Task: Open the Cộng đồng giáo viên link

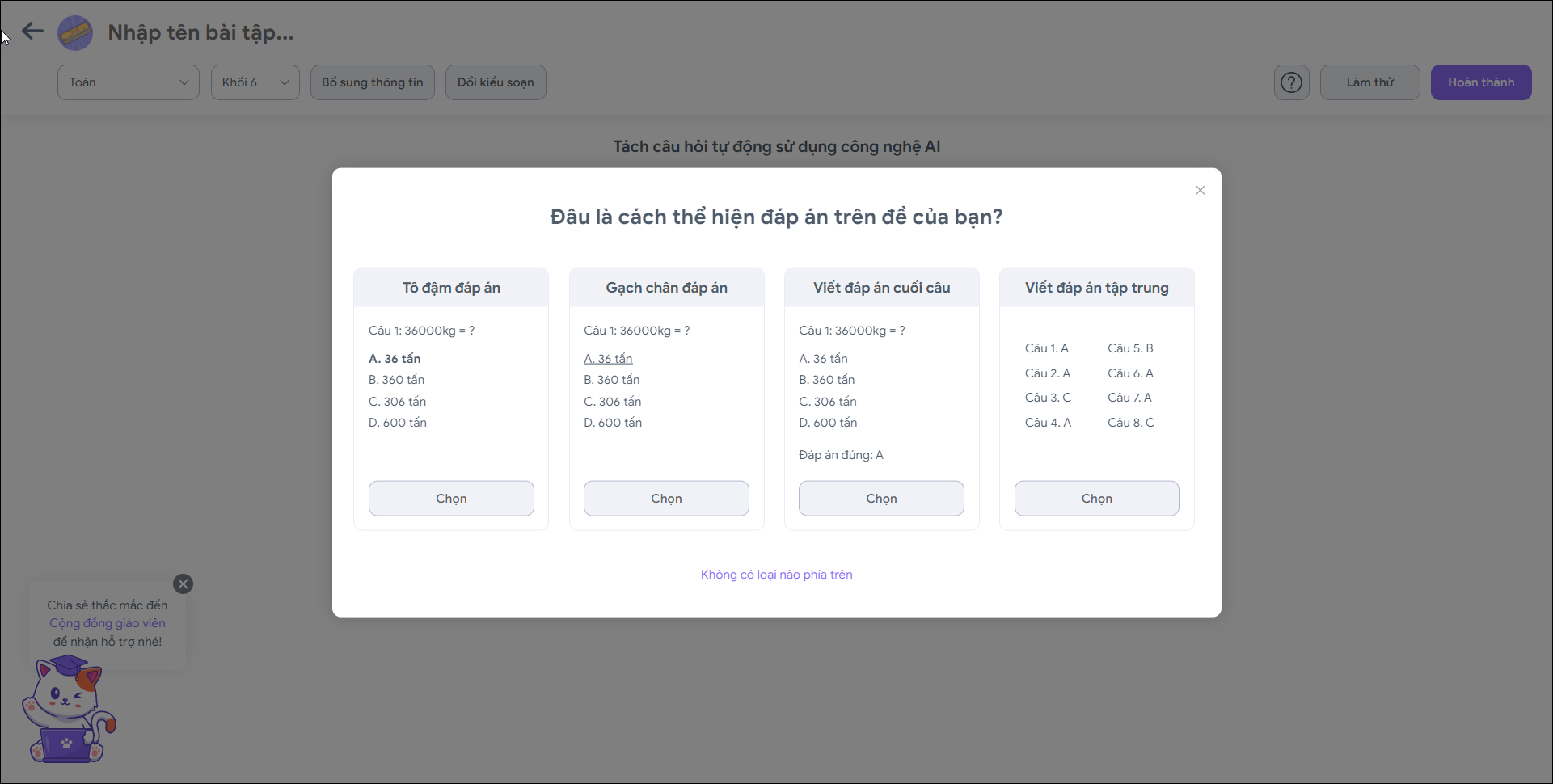Action: click(108, 623)
